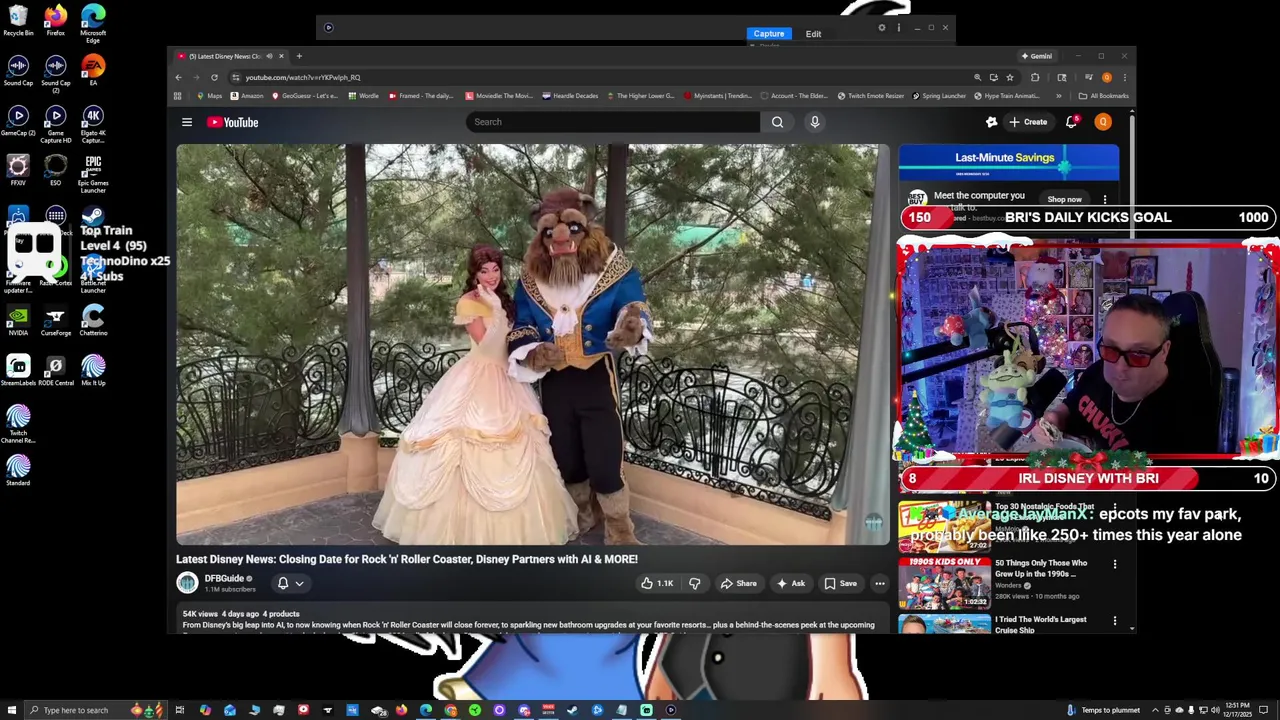
Task: Open the Mix It Up desktop shortcut
Action: click(93, 371)
